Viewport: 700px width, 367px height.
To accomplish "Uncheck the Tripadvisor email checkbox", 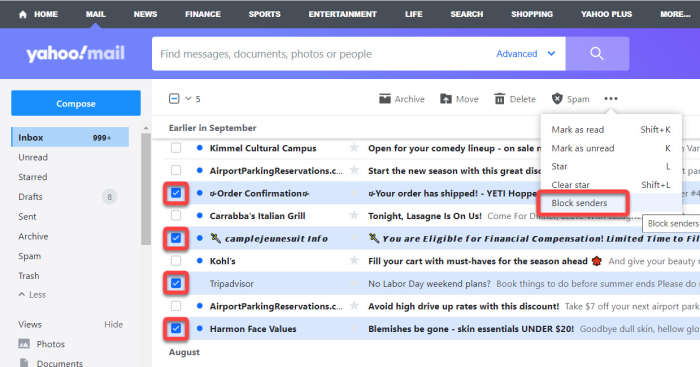I will click(x=176, y=283).
